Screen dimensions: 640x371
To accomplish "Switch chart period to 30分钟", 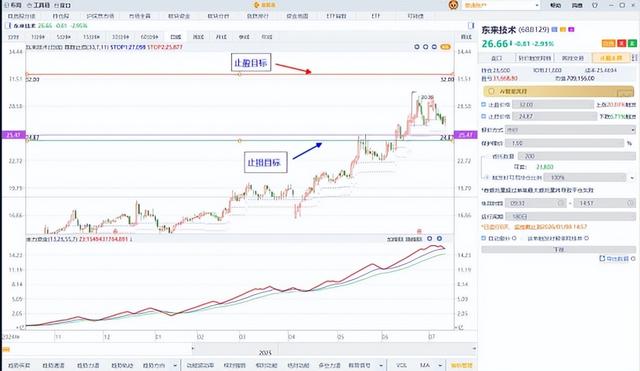I will point(120,37).
